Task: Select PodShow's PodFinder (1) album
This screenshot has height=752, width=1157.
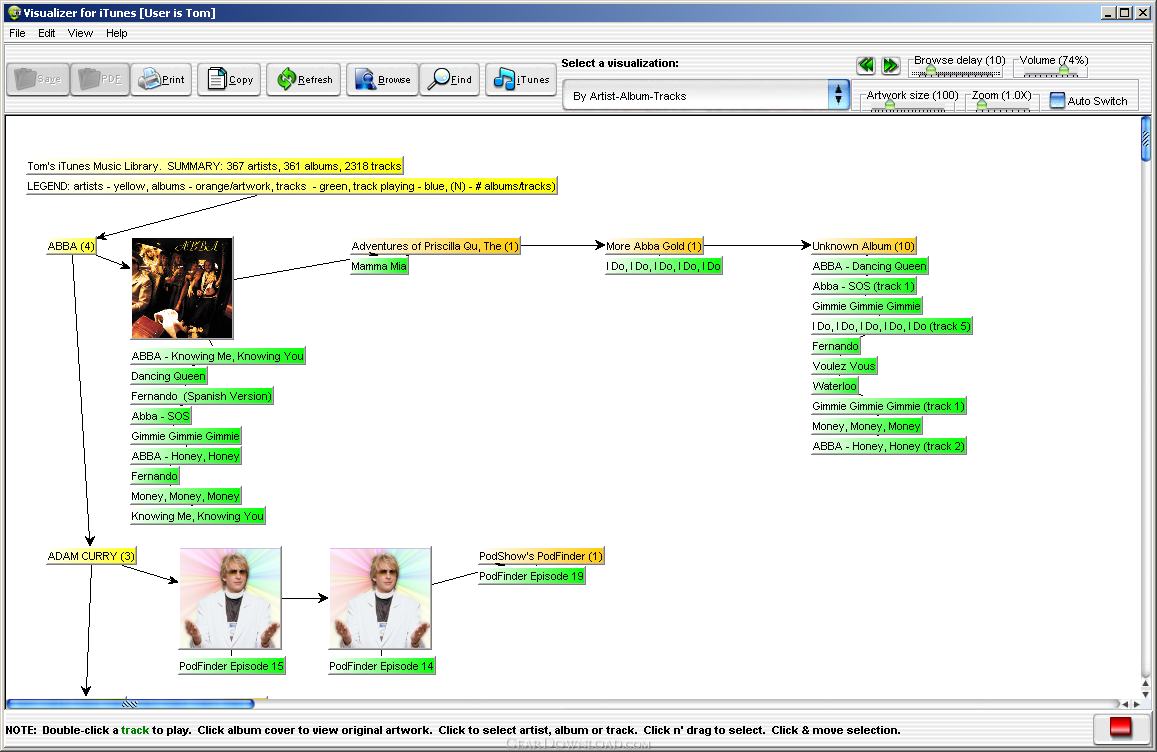Action: [x=541, y=556]
